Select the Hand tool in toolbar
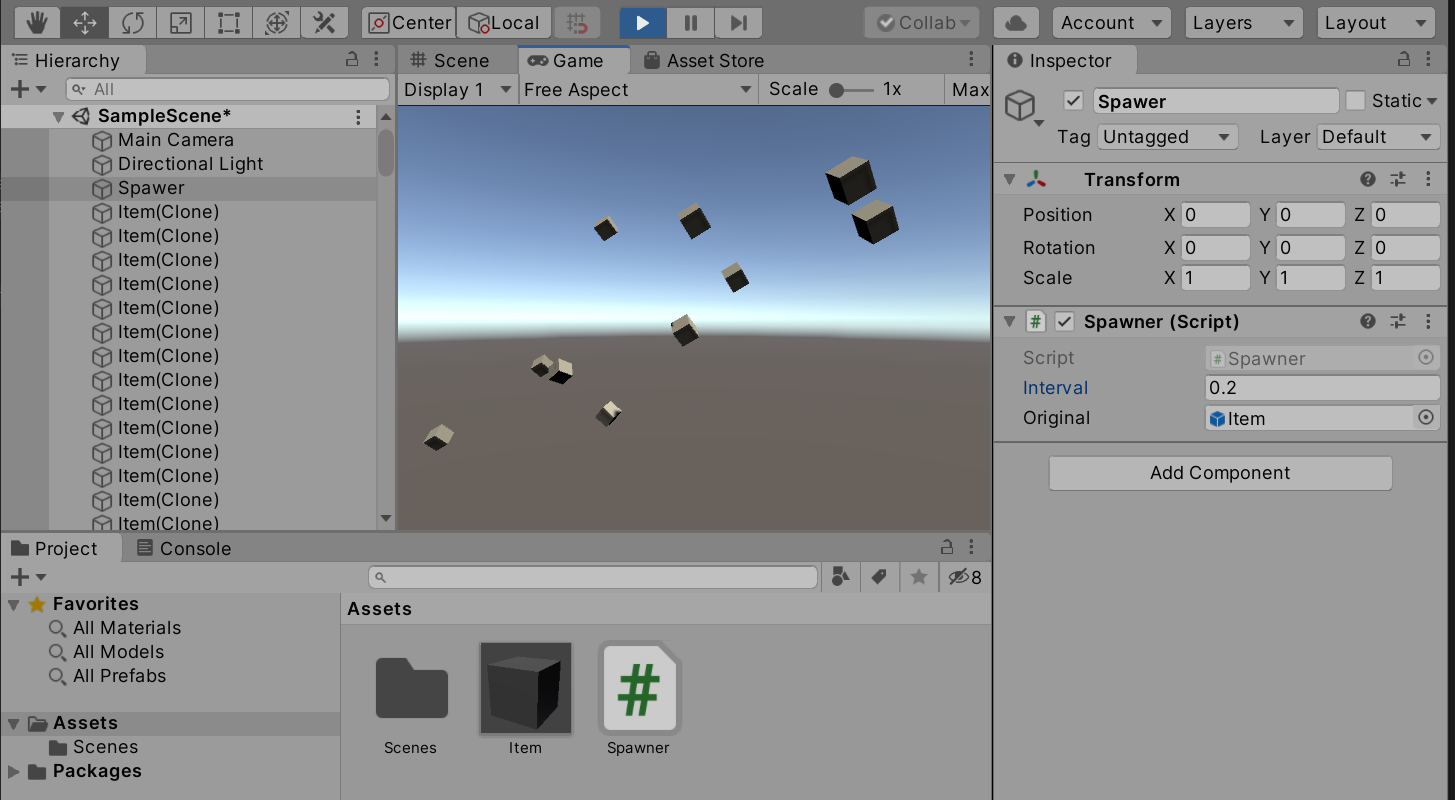 tap(37, 22)
